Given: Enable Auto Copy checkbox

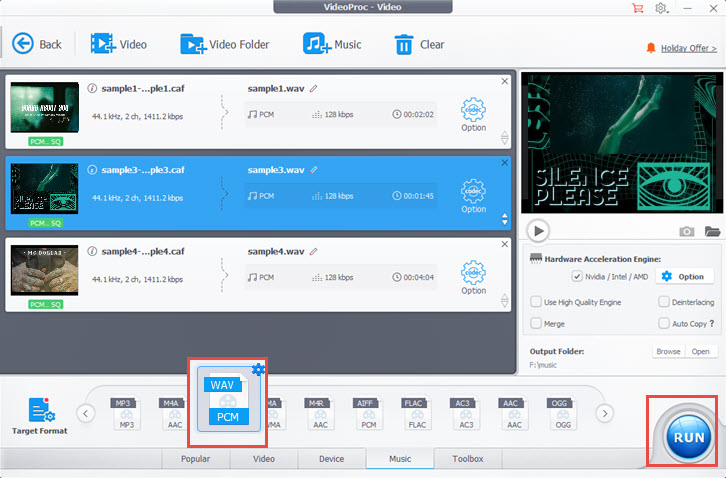Looking at the screenshot, I should tap(663, 323).
